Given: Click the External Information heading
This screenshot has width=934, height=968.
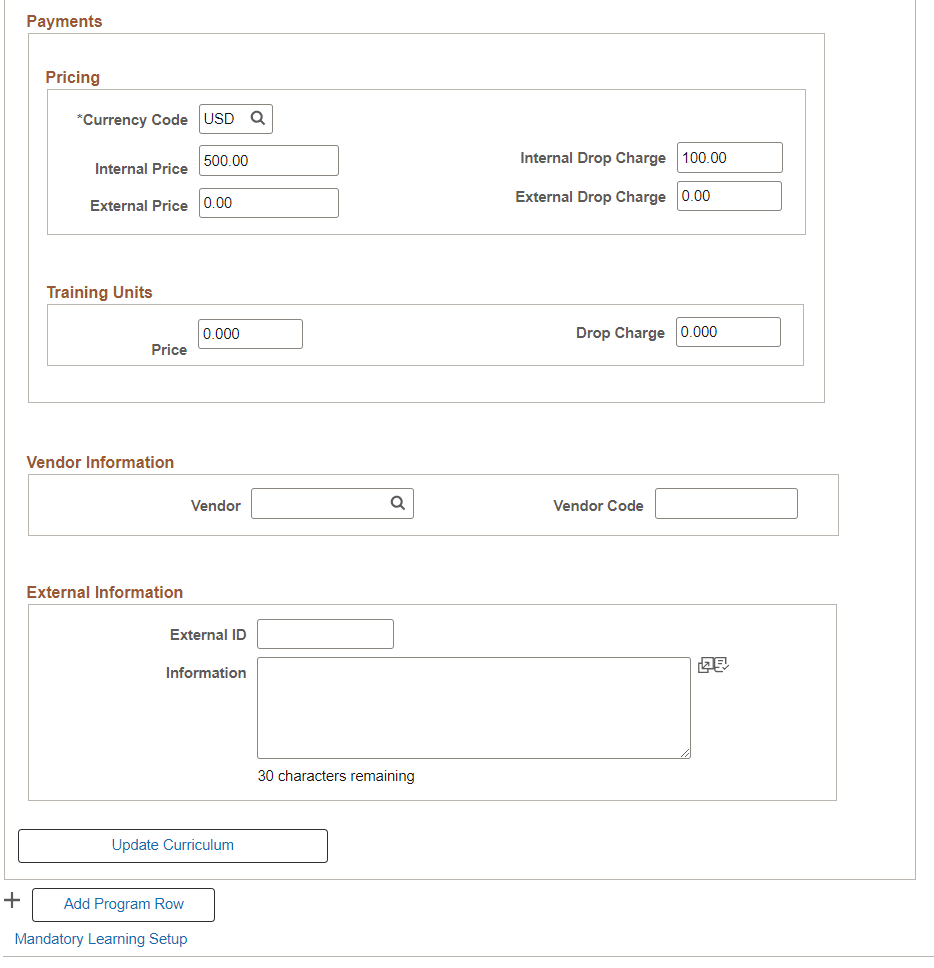Looking at the screenshot, I should tap(104, 593).
